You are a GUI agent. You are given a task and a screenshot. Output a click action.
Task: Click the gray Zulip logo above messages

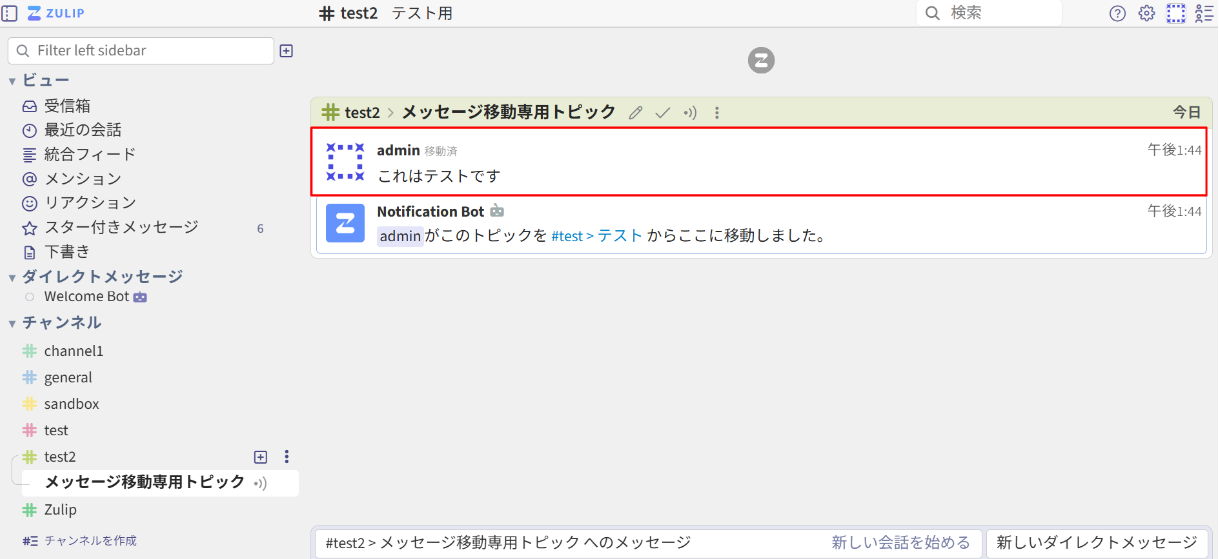click(x=761, y=61)
